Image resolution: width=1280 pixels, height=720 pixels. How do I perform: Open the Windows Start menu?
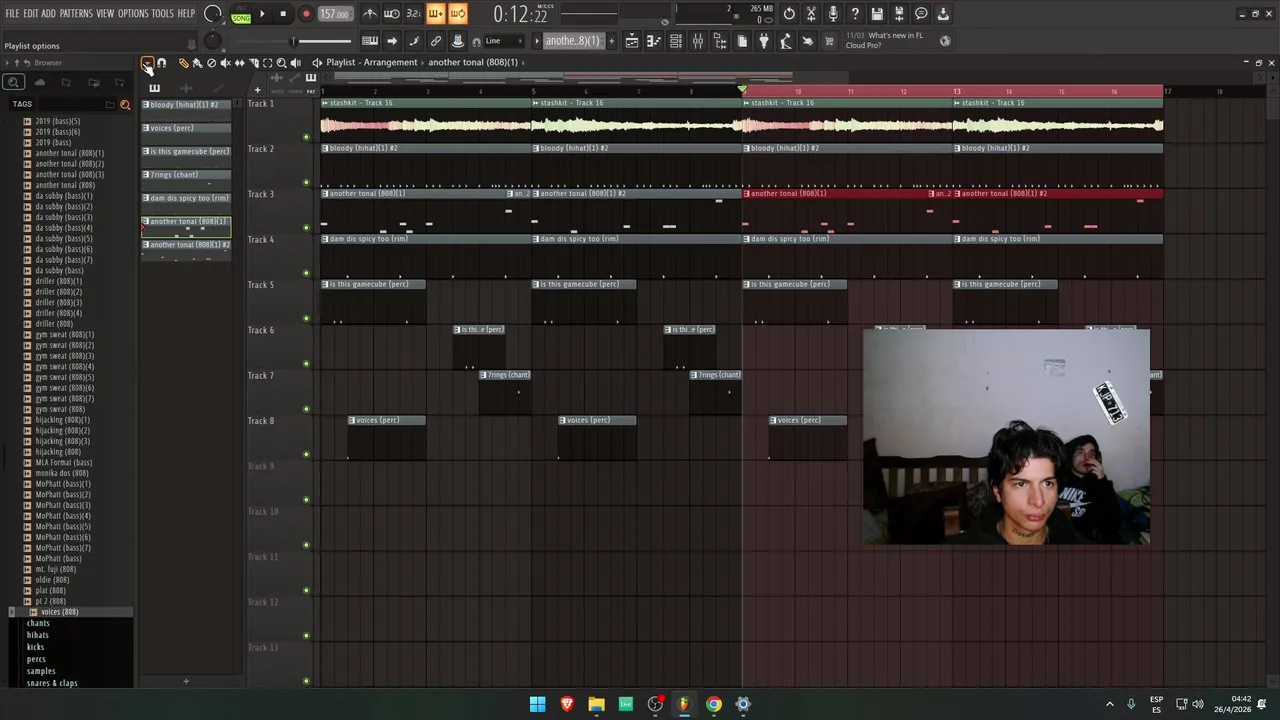537,704
